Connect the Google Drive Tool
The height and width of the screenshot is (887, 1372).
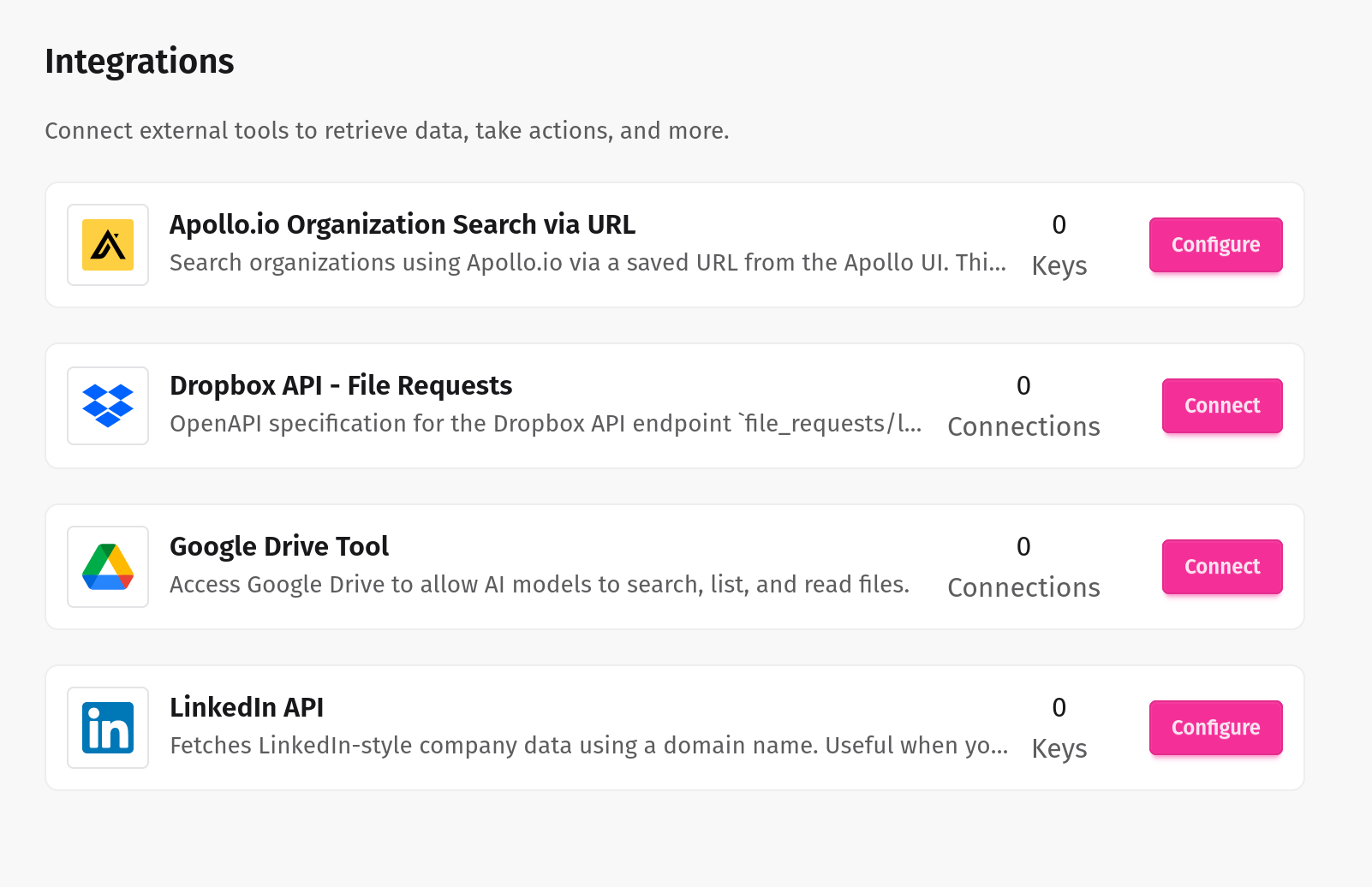(1221, 566)
